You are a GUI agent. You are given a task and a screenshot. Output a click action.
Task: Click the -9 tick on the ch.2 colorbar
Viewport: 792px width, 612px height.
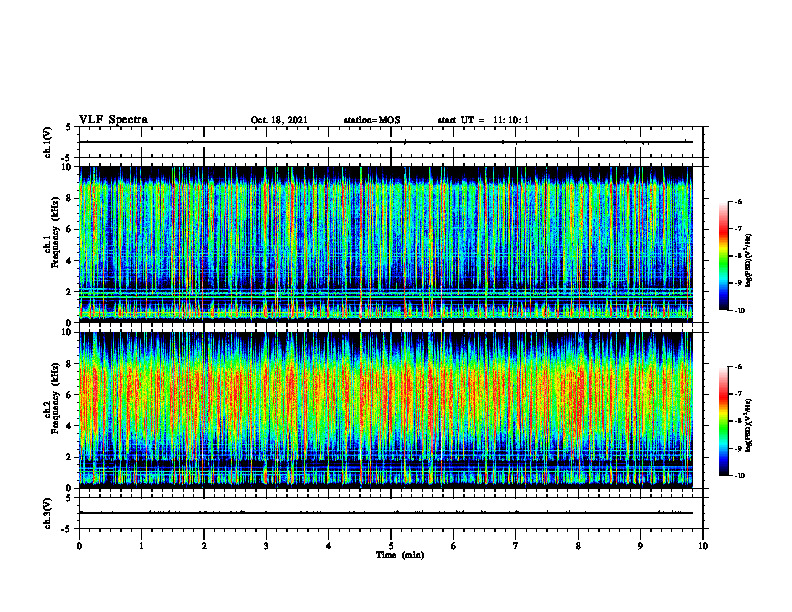click(x=738, y=448)
